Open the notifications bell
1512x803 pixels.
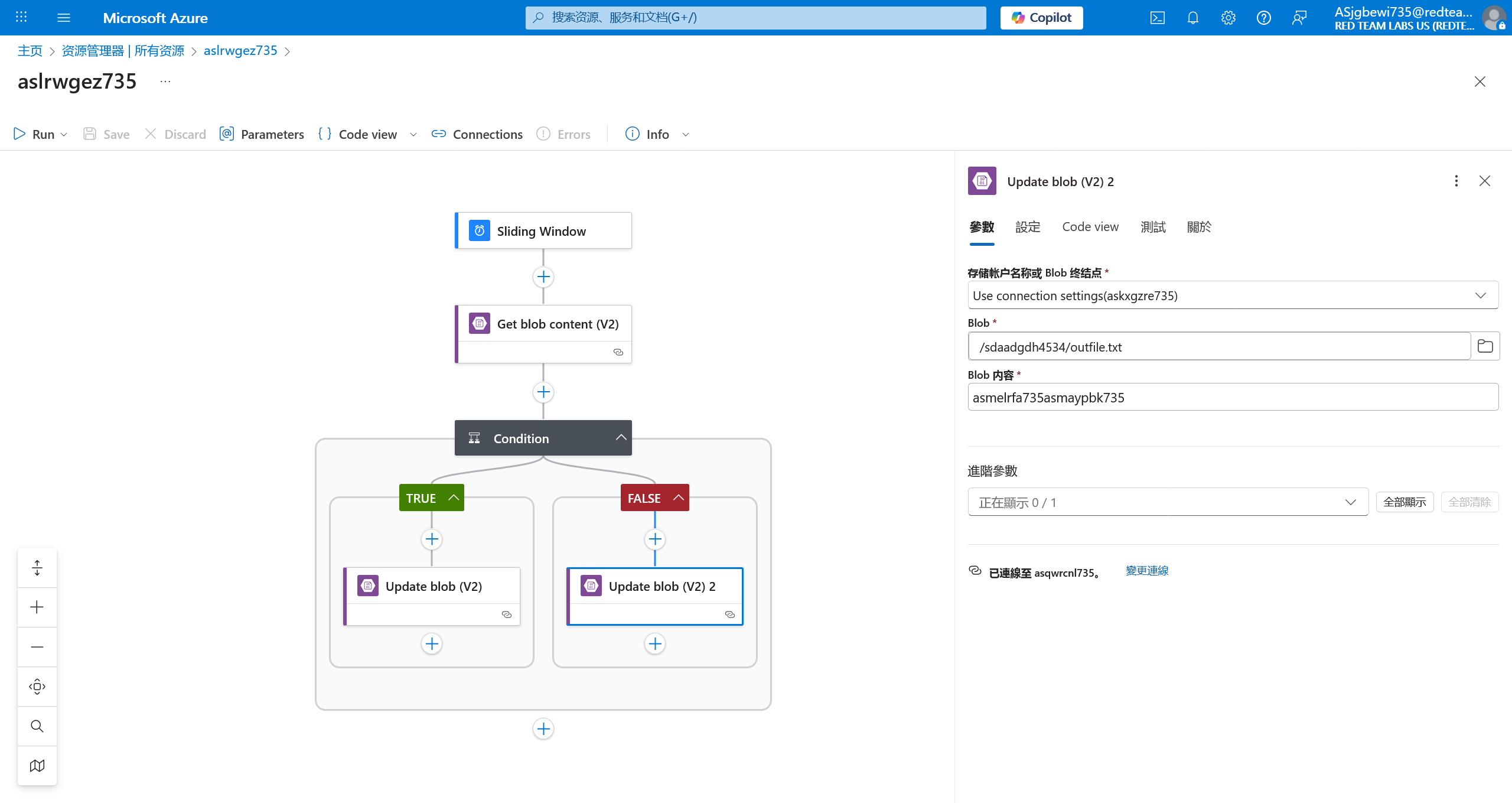(x=1192, y=18)
